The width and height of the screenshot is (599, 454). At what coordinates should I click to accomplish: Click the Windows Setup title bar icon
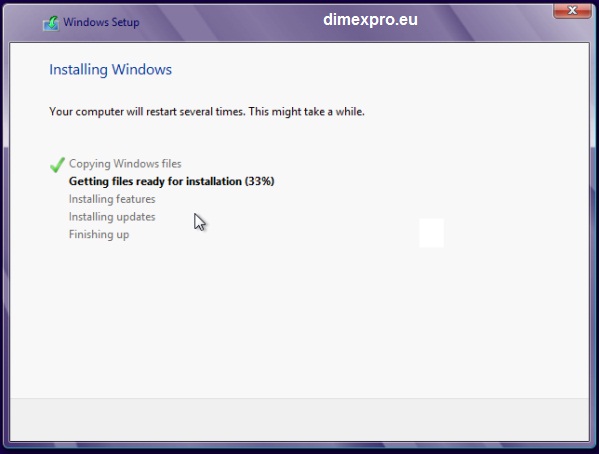click(51, 23)
